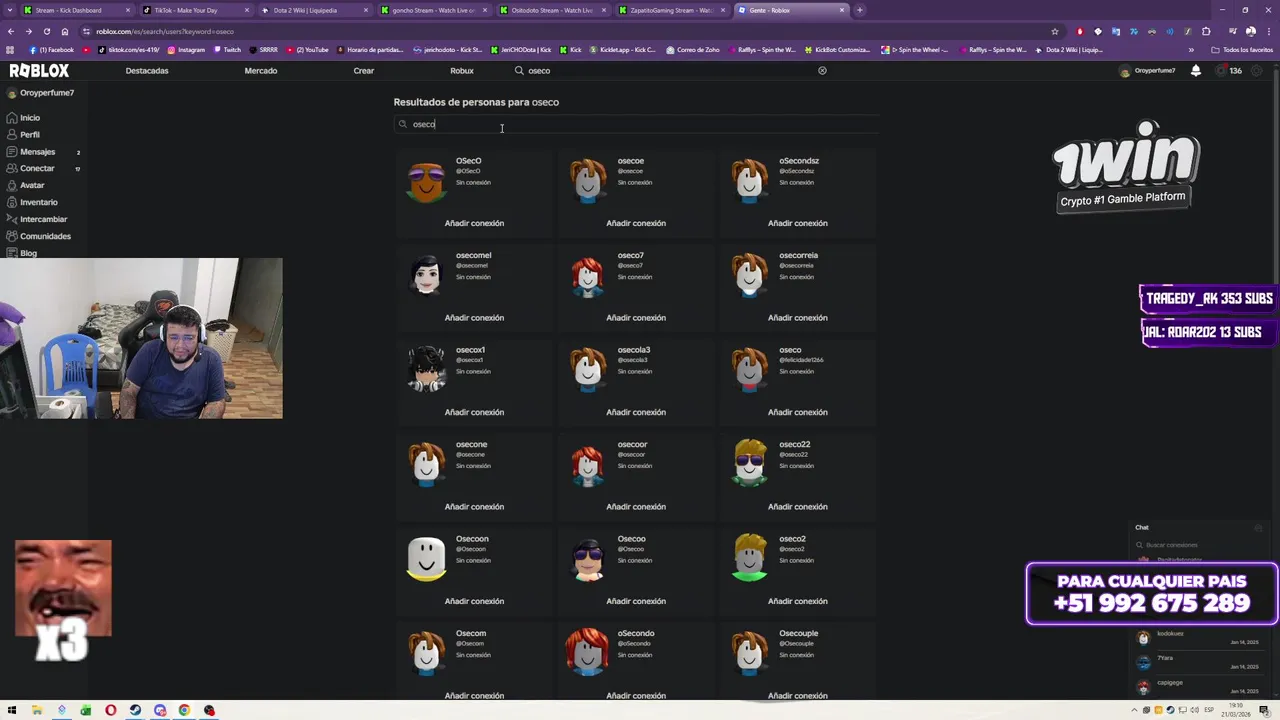Open the Comunidades sidebar icon
Image resolution: width=1280 pixels, height=720 pixels.
12,236
